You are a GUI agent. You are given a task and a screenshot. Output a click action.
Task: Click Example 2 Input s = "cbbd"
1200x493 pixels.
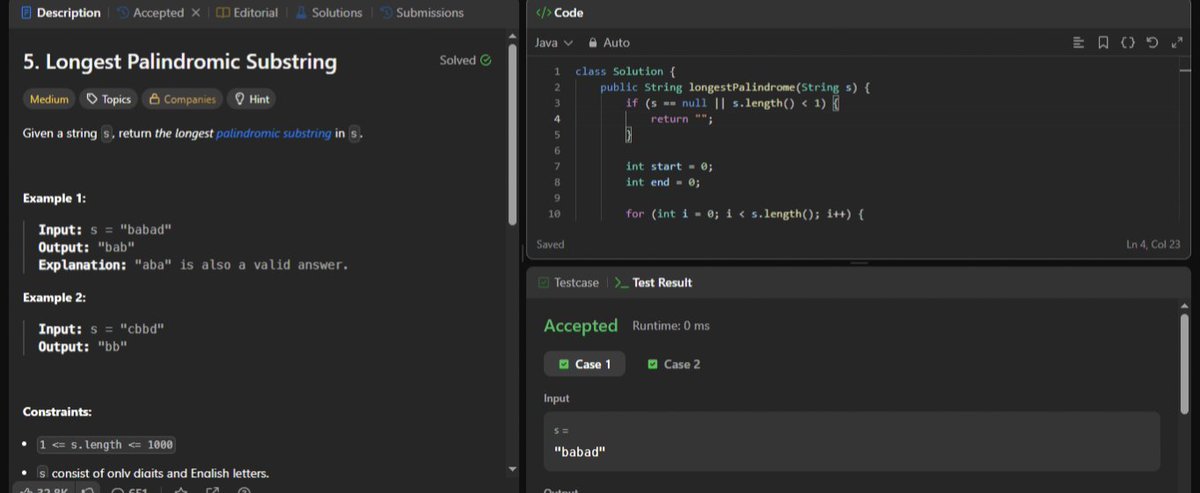(x=100, y=329)
